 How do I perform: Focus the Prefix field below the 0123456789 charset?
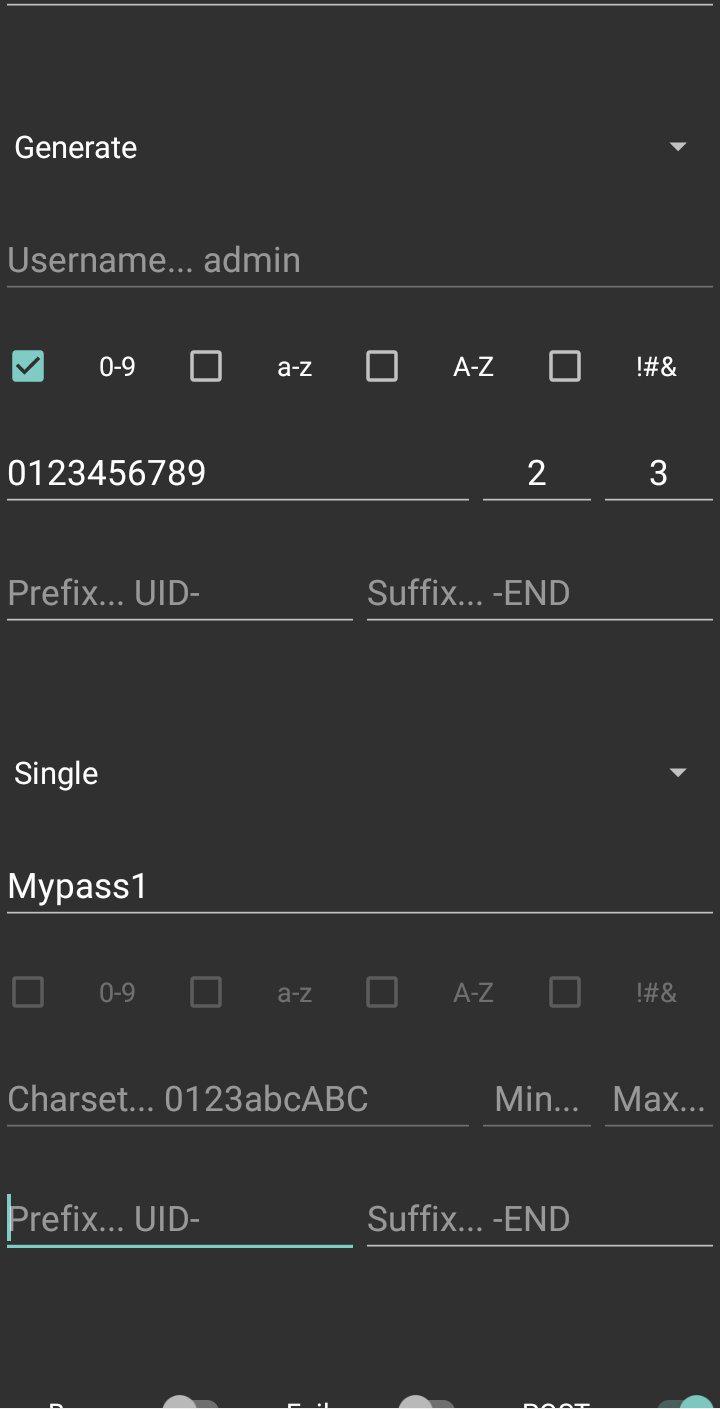pos(179,594)
